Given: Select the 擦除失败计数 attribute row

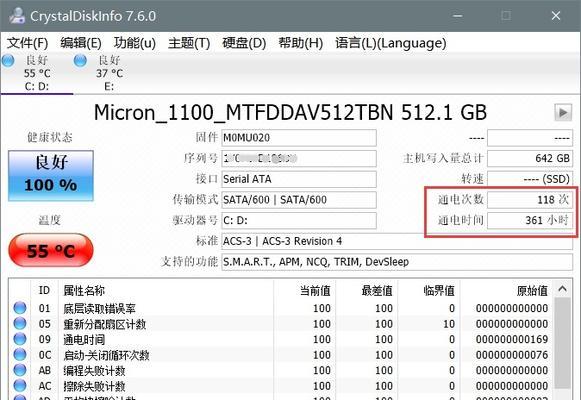Looking at the screenshot, I should coord(282,386).
